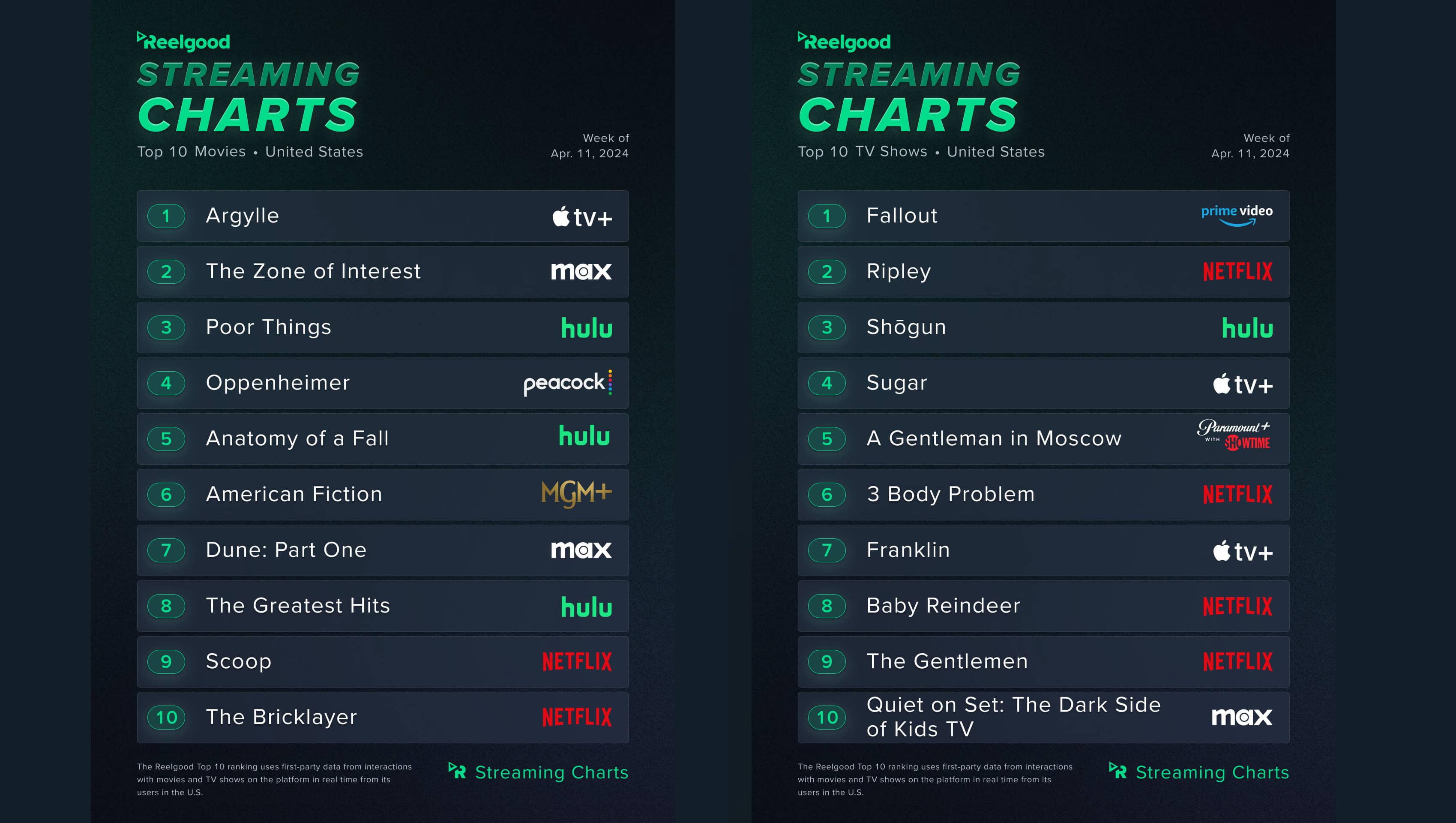
Task: Select the A Gentleman in Moscow title
Action: pos(994,439)
